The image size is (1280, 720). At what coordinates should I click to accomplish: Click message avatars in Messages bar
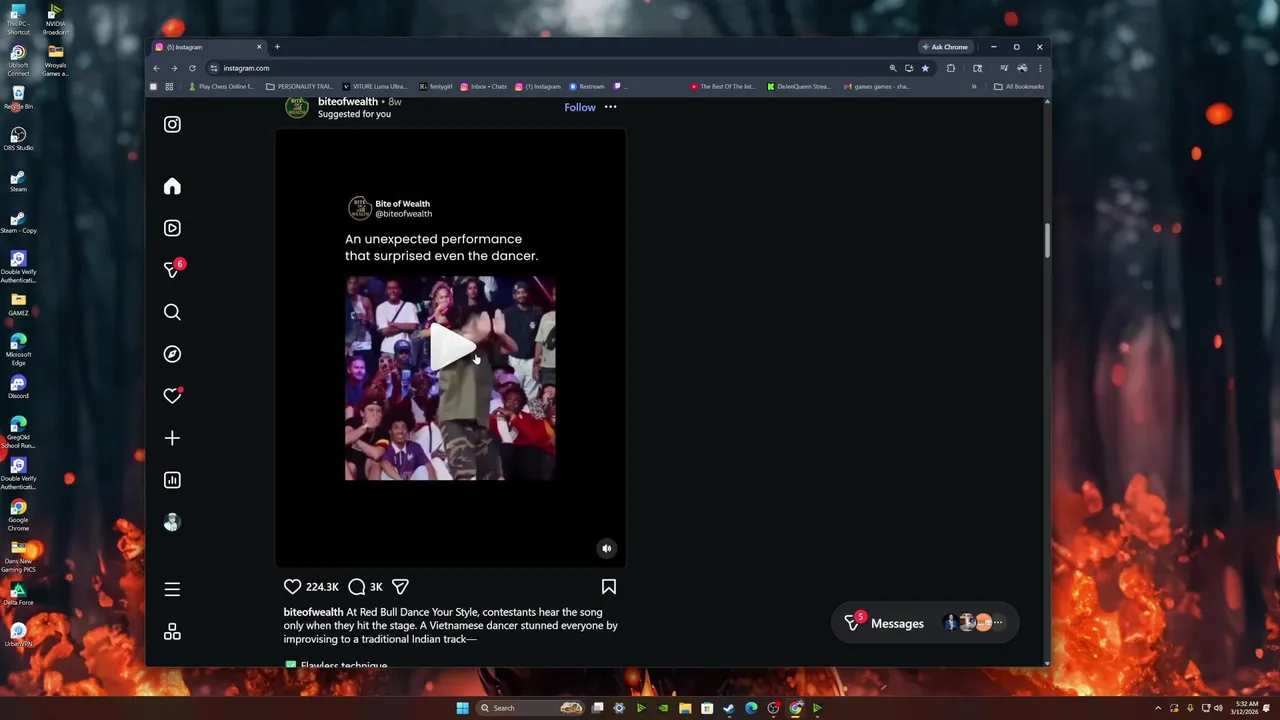(x=972, y=623)
